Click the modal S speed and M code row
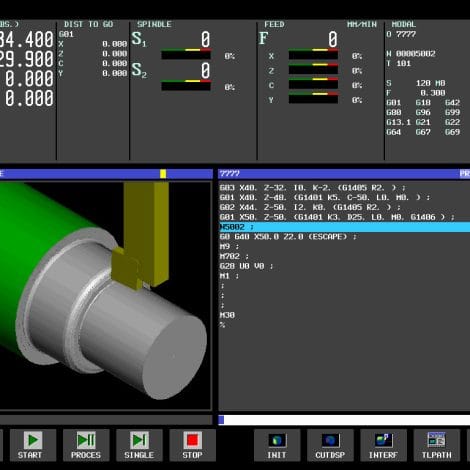Viewport: 470px width, 470px height. point(416,83)
